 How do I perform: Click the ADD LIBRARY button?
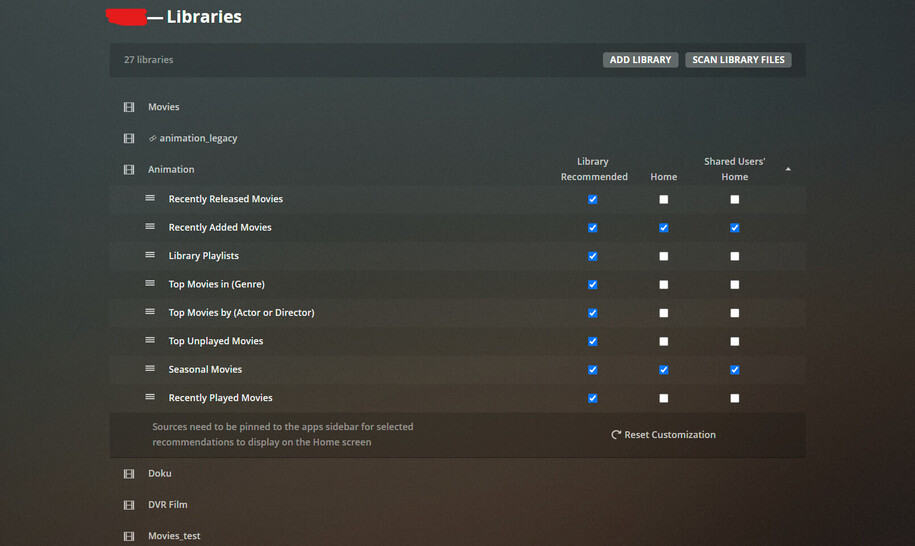pos(640,60)
